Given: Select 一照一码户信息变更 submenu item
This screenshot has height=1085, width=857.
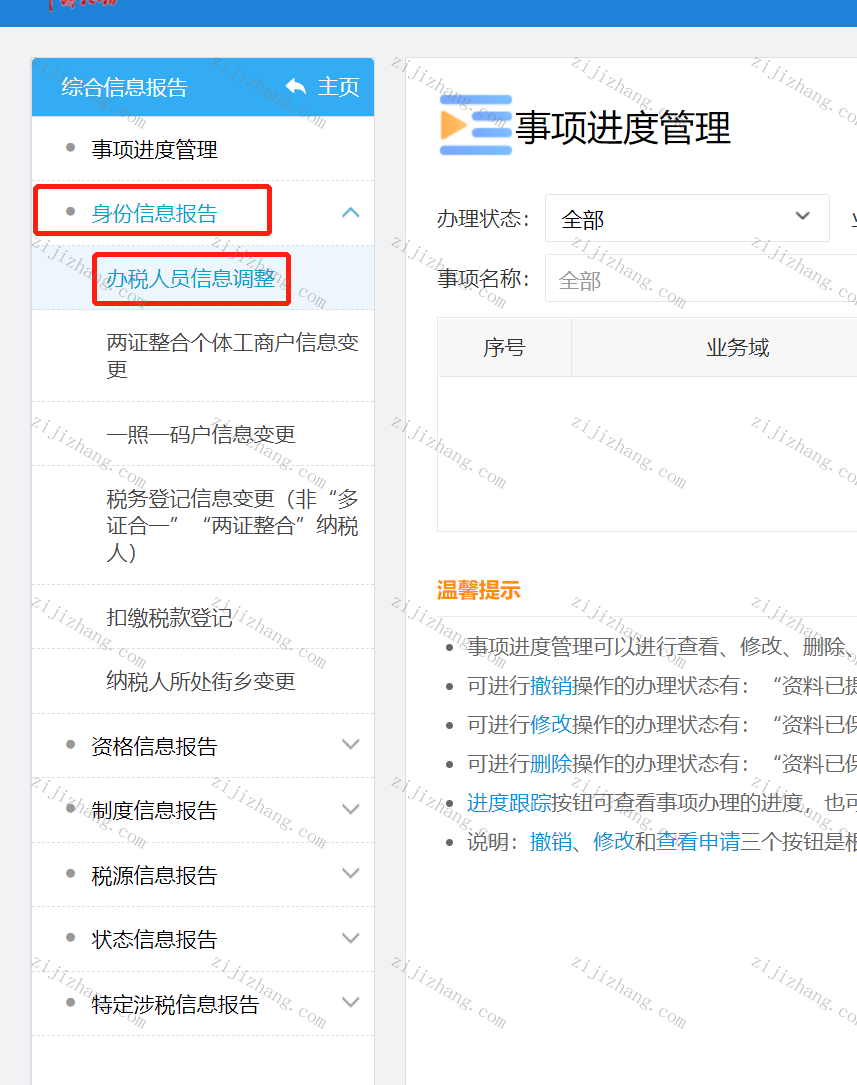Looking at the screenshot, I should [x=201, y=435].
